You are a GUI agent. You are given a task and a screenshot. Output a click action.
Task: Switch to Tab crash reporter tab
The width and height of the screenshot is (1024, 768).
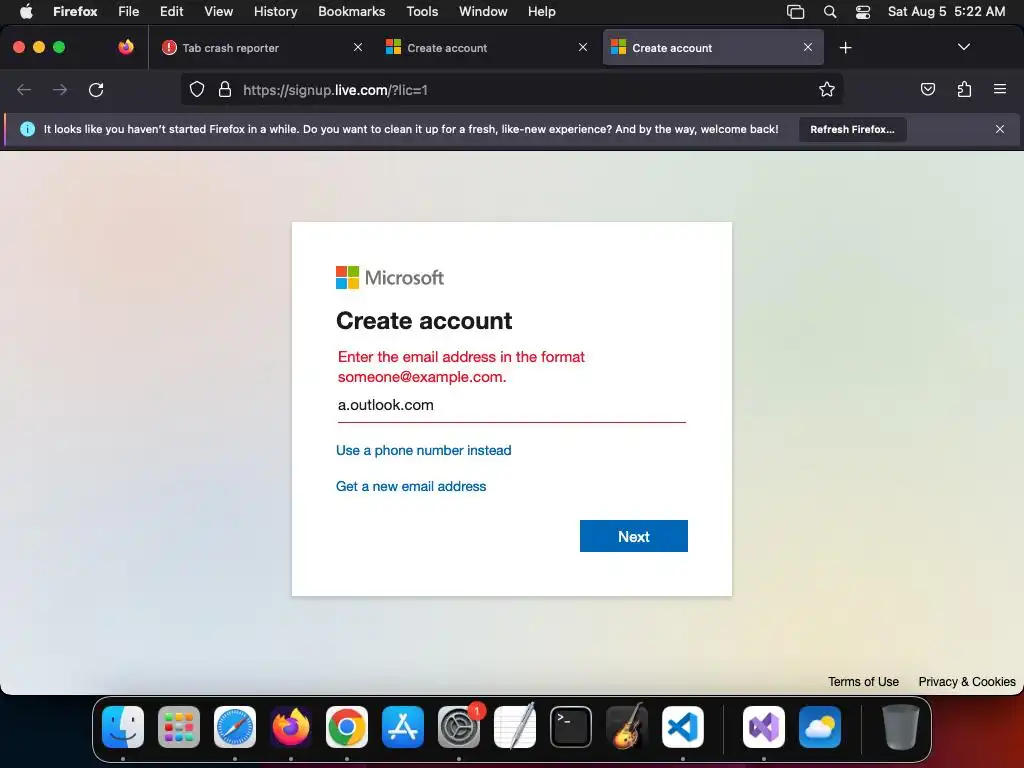(263, 48)
